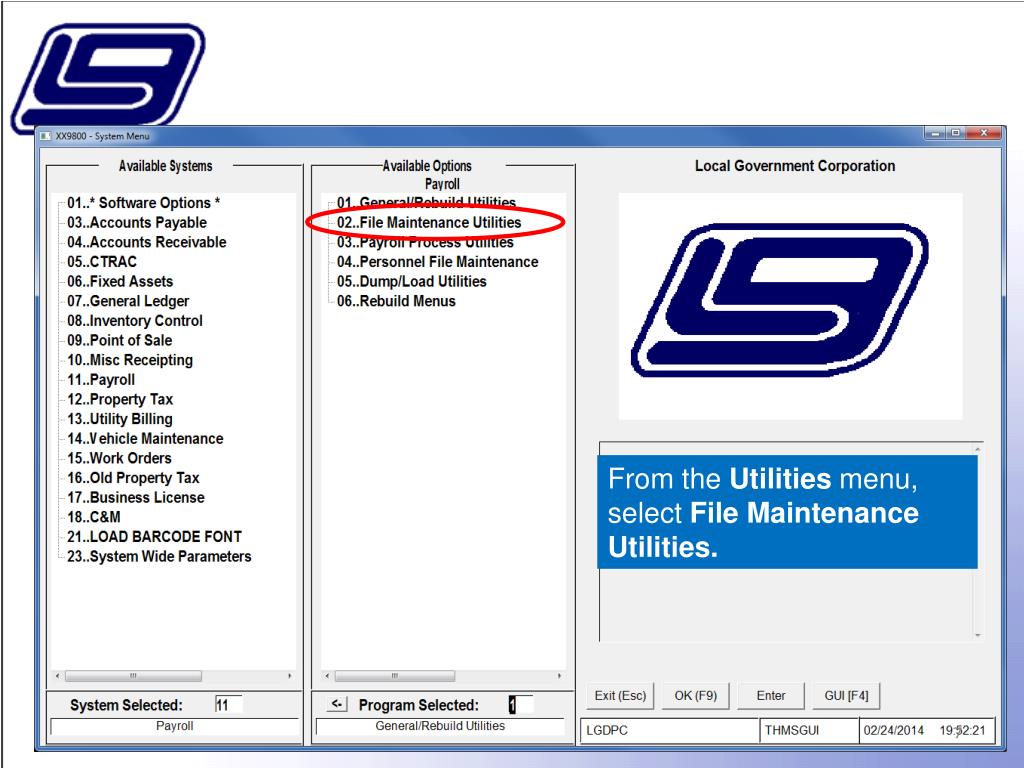Minimize the System Menu window
This screenshot has height=768, width=1024.
935,133
